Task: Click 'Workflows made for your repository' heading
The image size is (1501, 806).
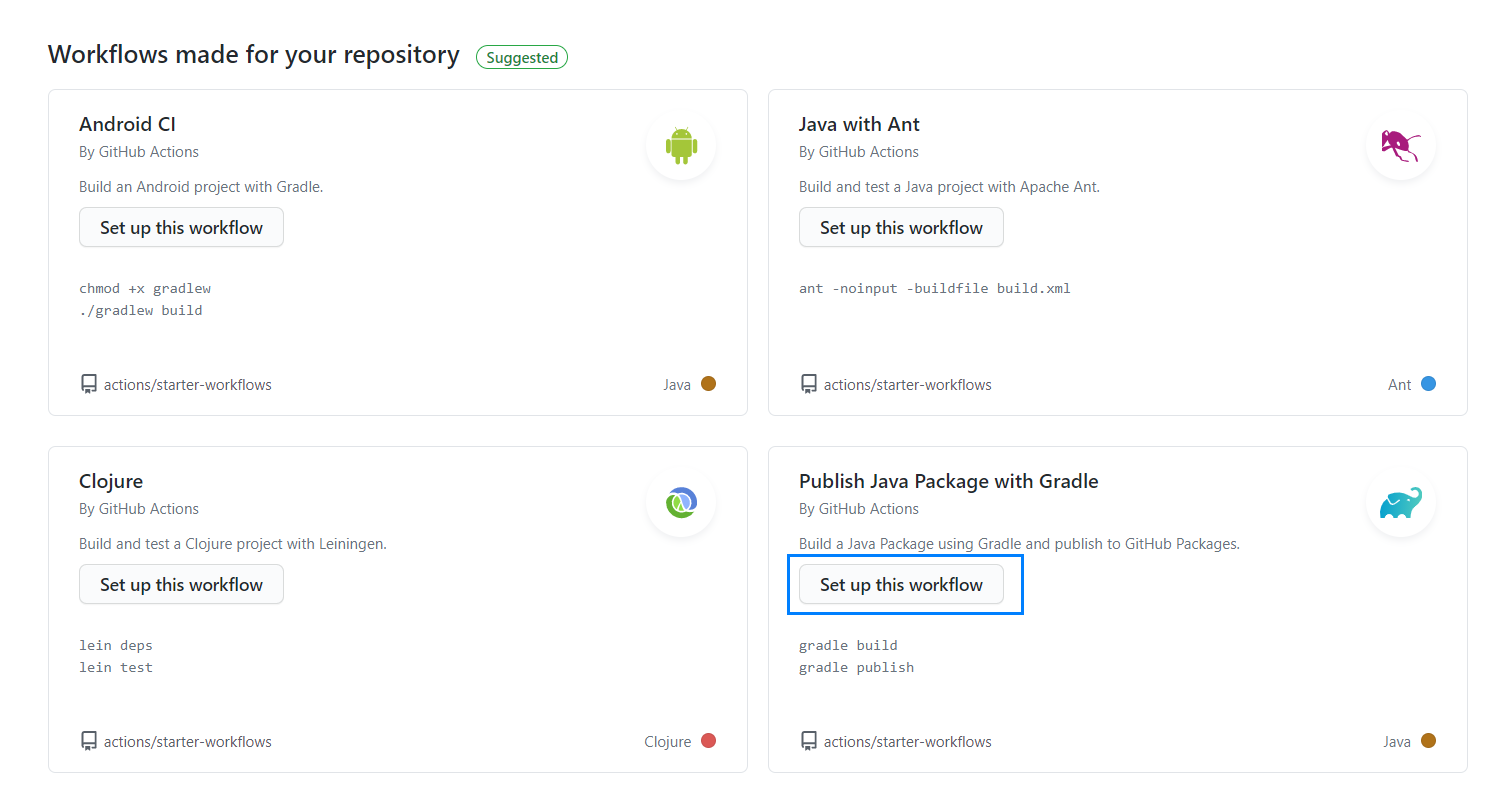Action: coord(254,54)
